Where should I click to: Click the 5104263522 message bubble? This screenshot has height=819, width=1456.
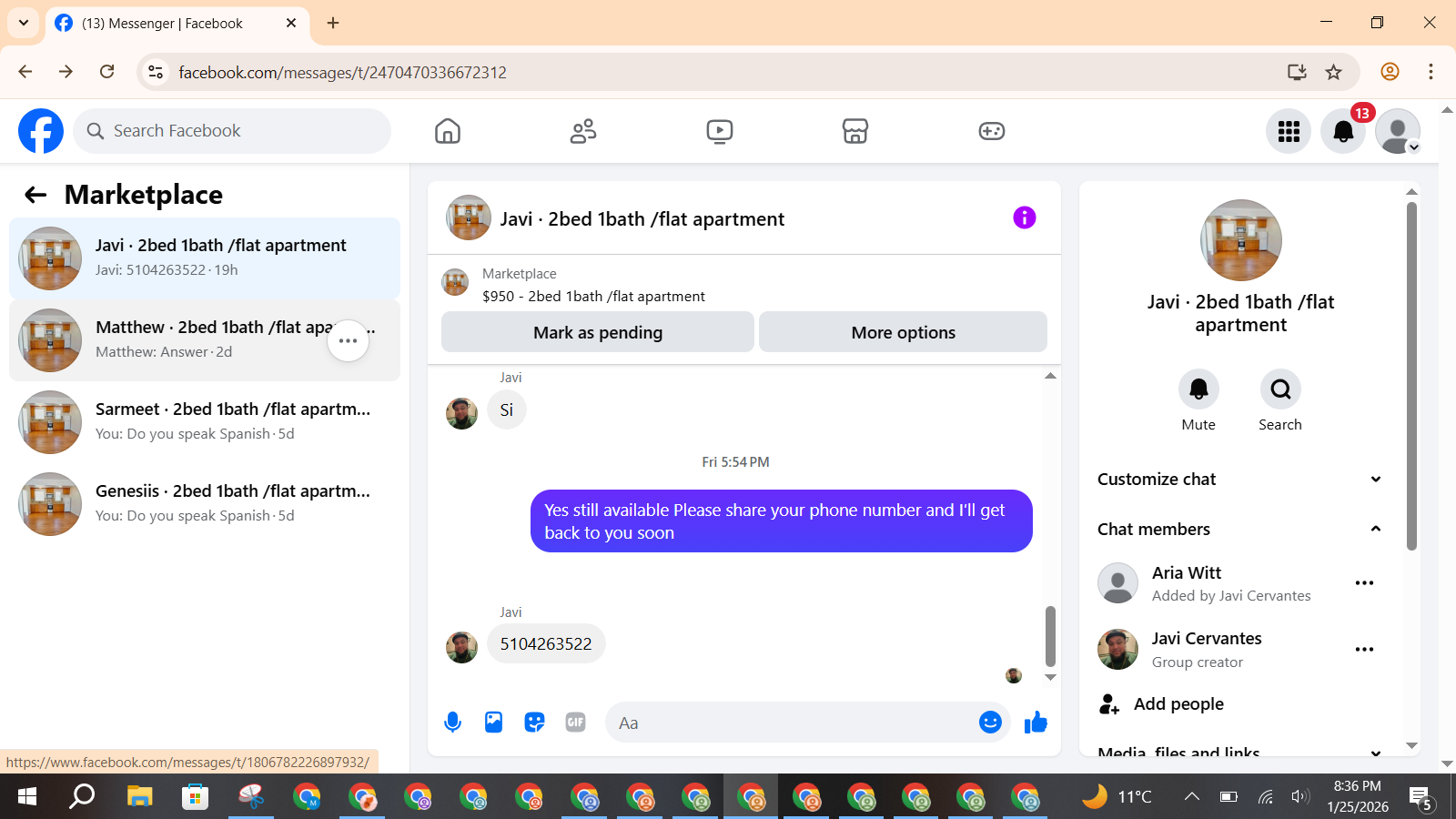[546, 644]
